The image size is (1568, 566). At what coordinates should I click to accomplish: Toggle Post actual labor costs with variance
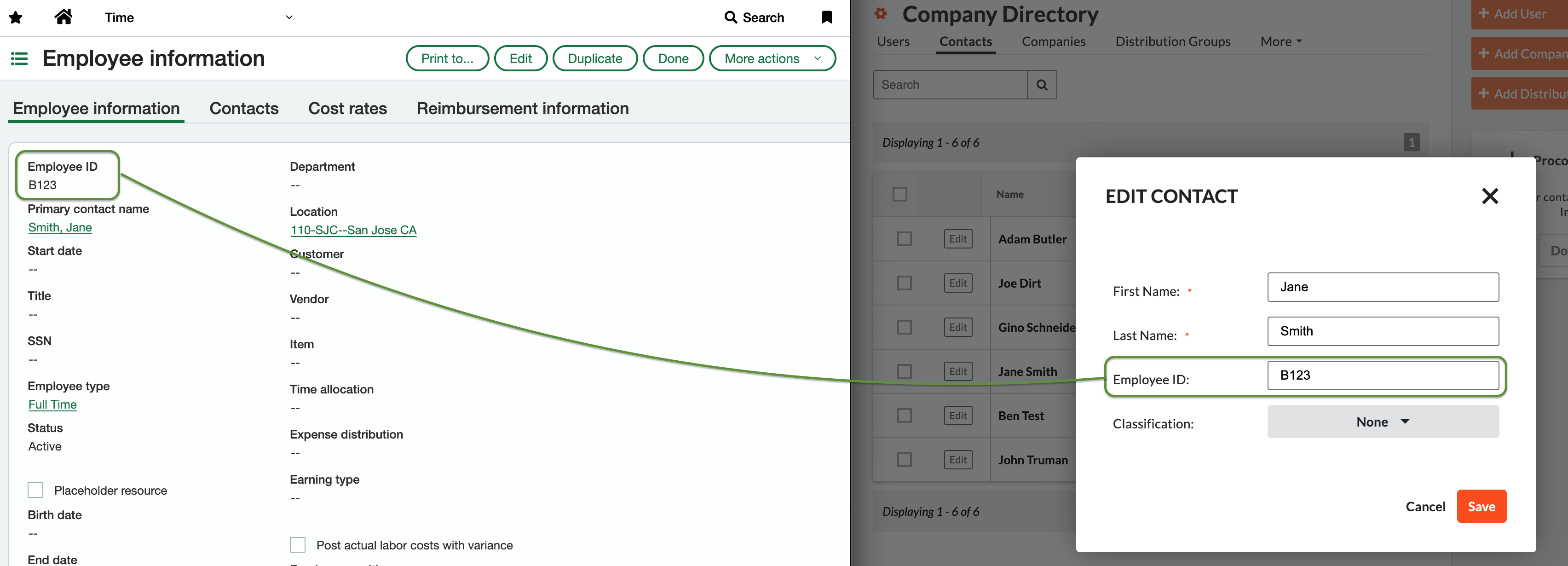click(x=298, y=545)
